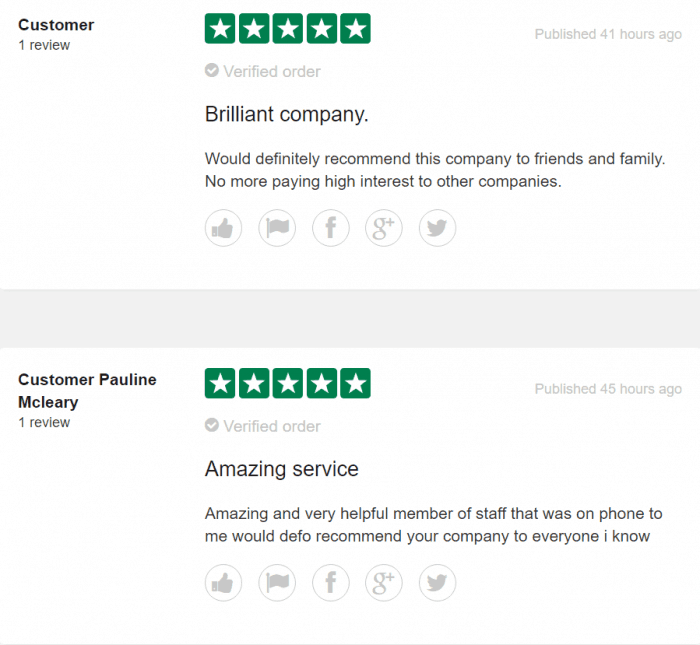Click "Verified order" badge on Pauline's review
The width and height of the screenshot is (700, 645).
coord(263,426)
